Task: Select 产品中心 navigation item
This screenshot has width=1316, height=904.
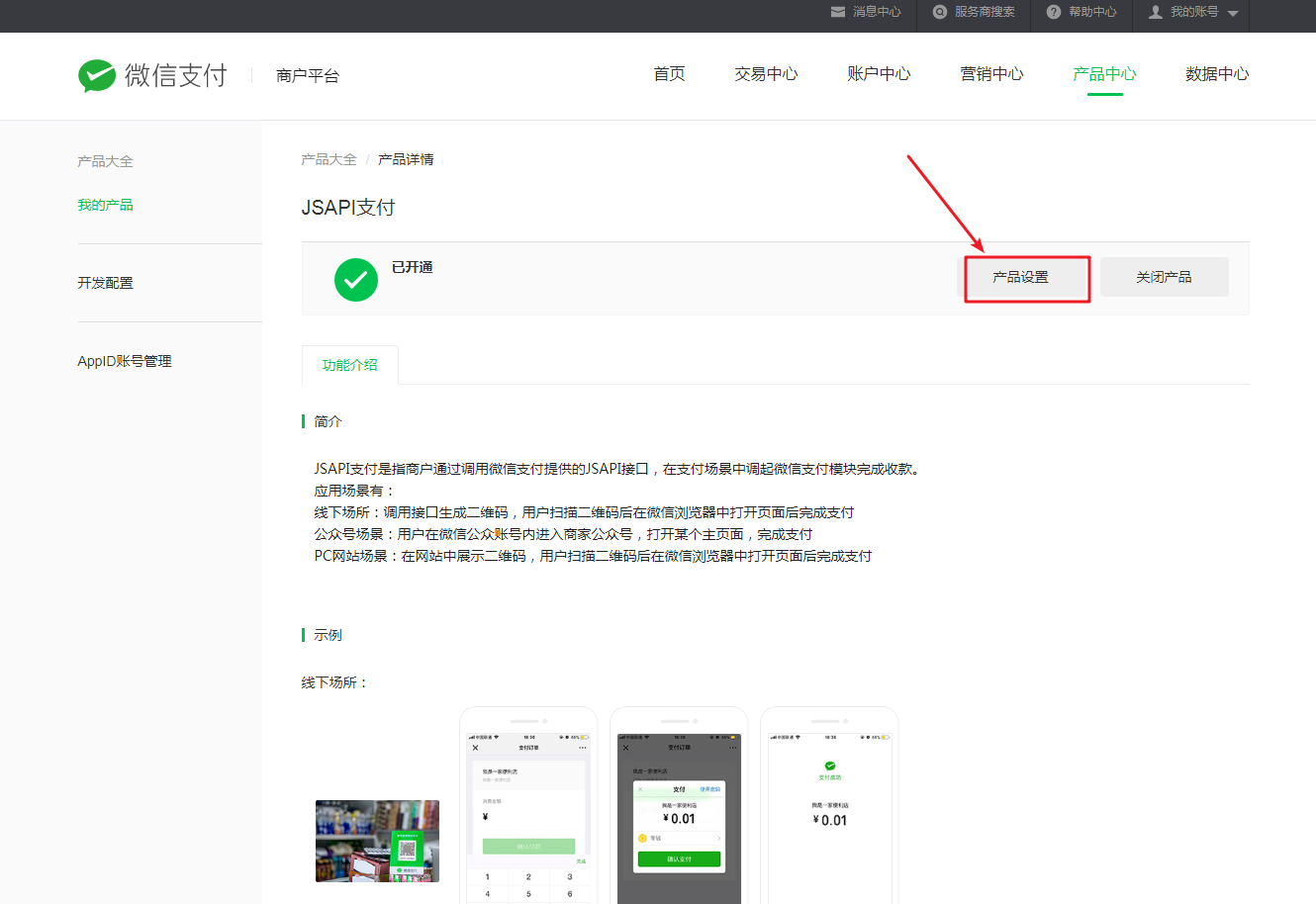Action: (1104, 74)
